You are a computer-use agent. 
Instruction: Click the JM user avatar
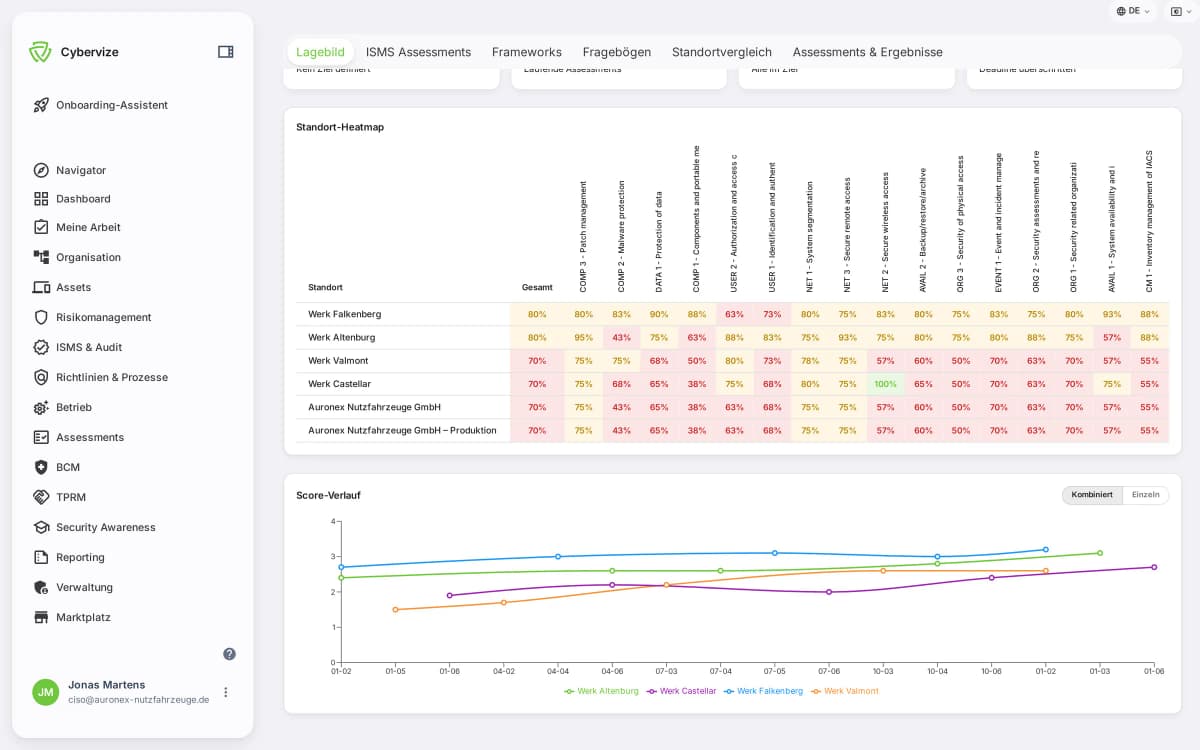pyautogui.click(x=46, y=692)
